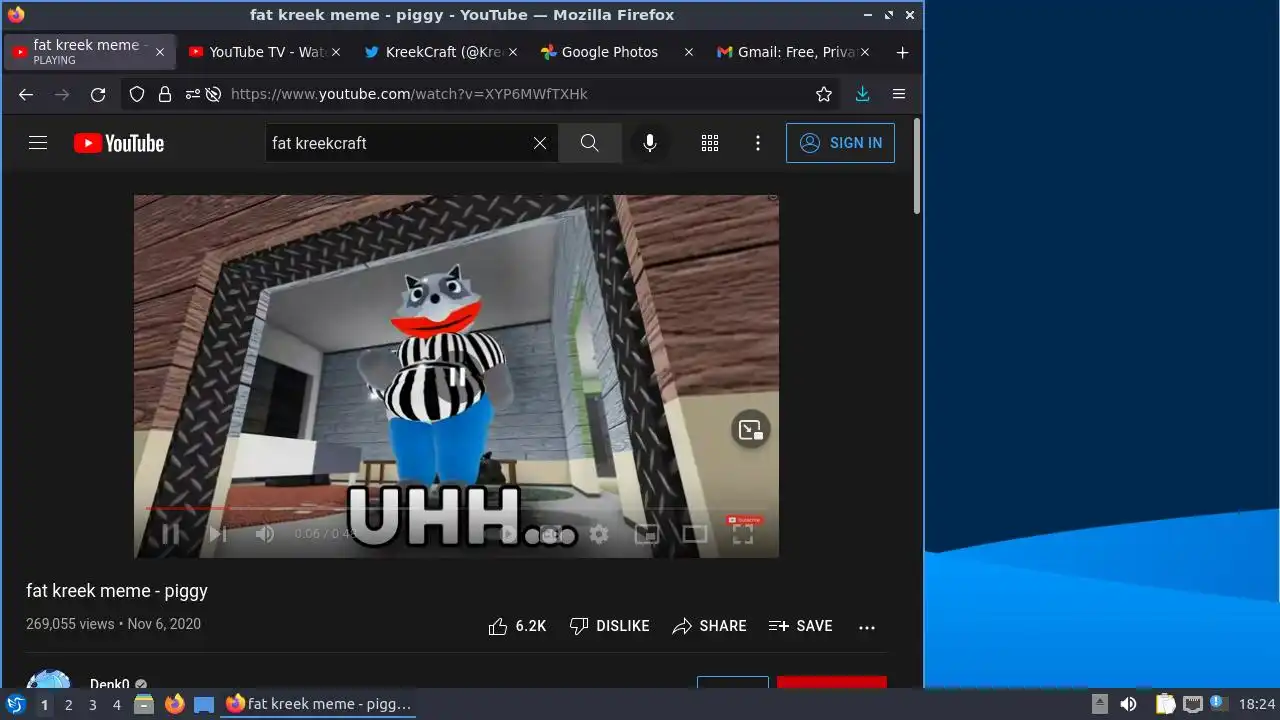This screenshot has height=720, width=1280.
Task: Open the Firefox application menu
Action: [899, 94]
